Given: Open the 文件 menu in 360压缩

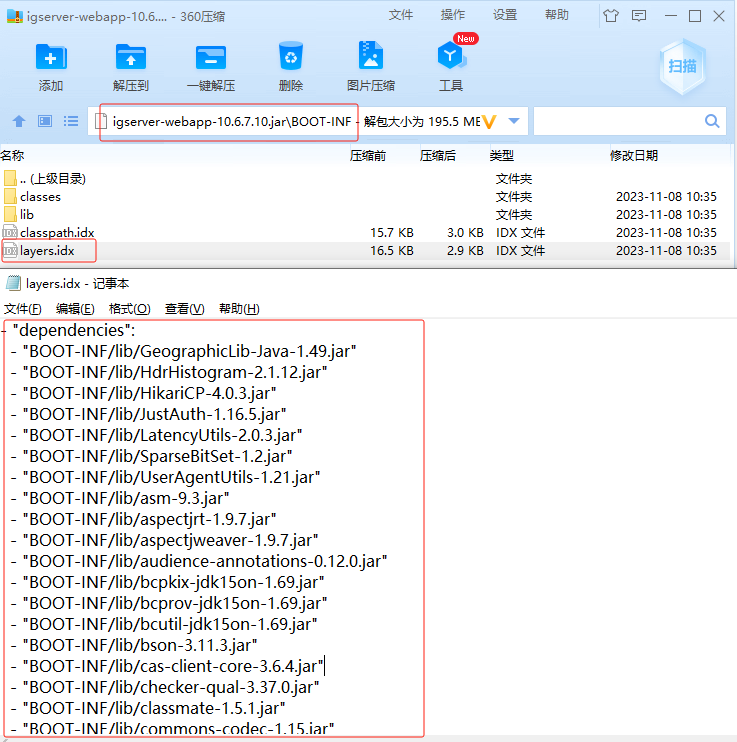Looking at the screenshot, I should point(401,15).
